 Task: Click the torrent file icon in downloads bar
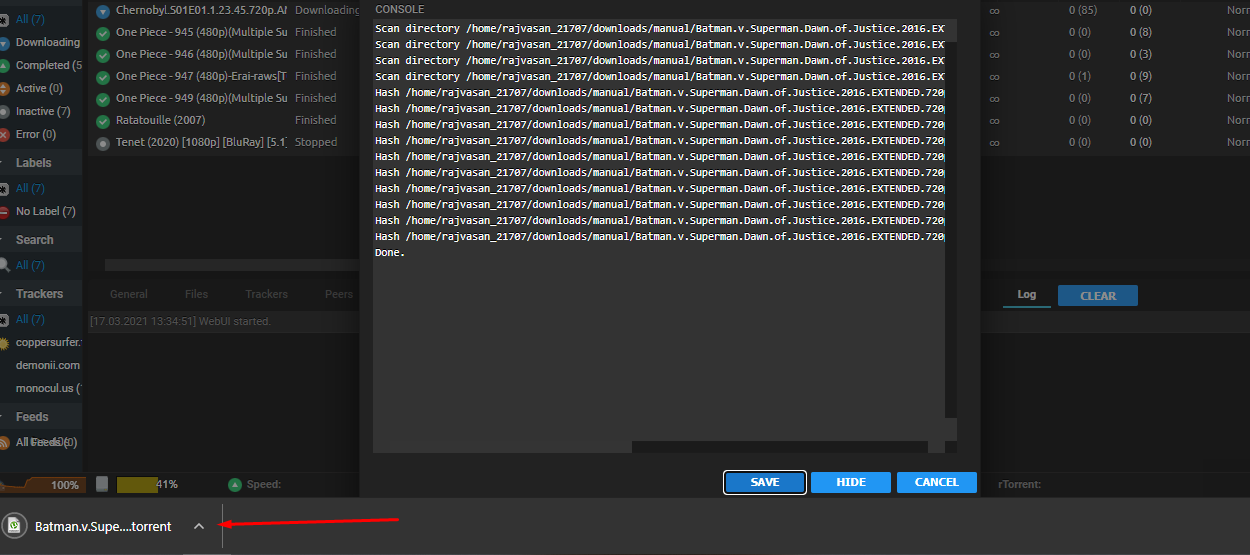15,526
